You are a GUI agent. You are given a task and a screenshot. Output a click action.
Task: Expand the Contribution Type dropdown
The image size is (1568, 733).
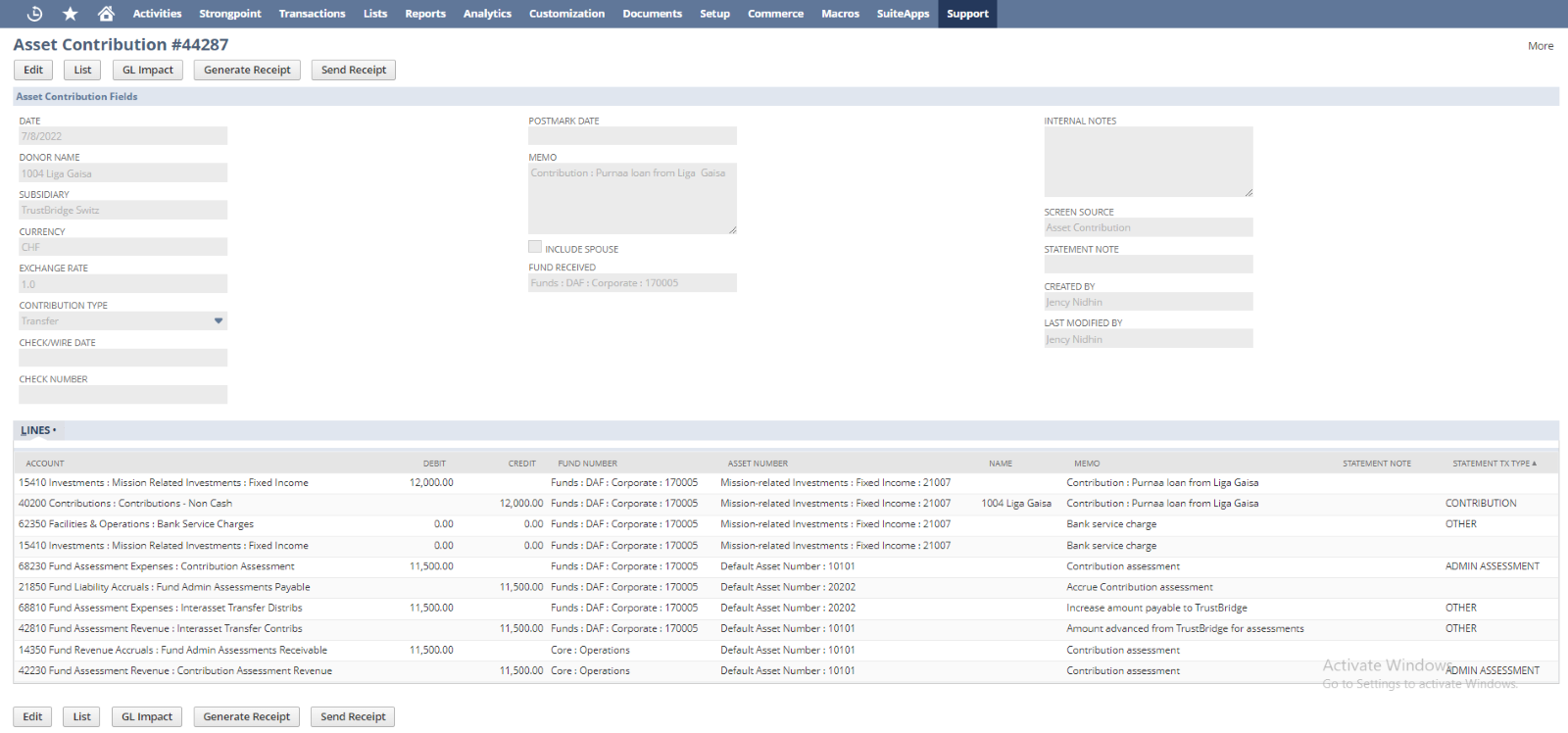point(219,321)
